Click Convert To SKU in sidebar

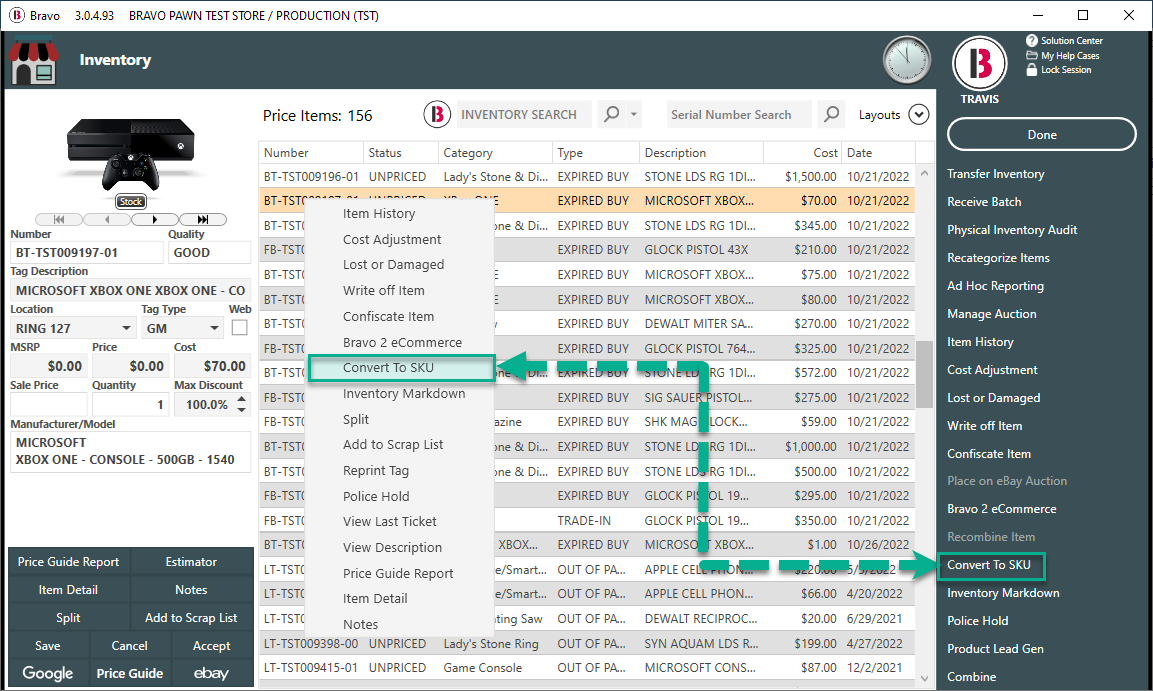988,565
